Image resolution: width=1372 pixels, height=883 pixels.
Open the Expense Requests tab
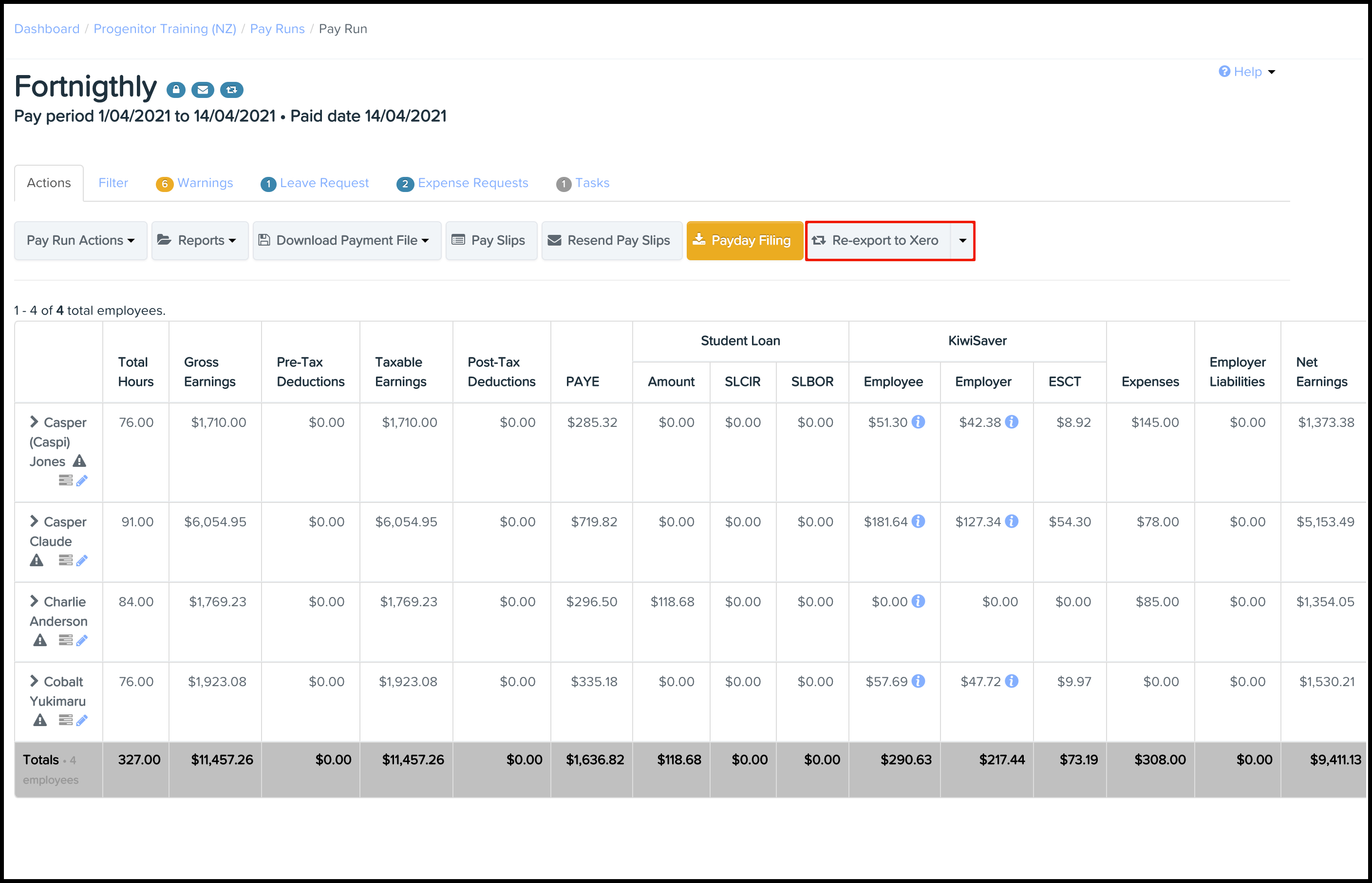pos(463,183)
